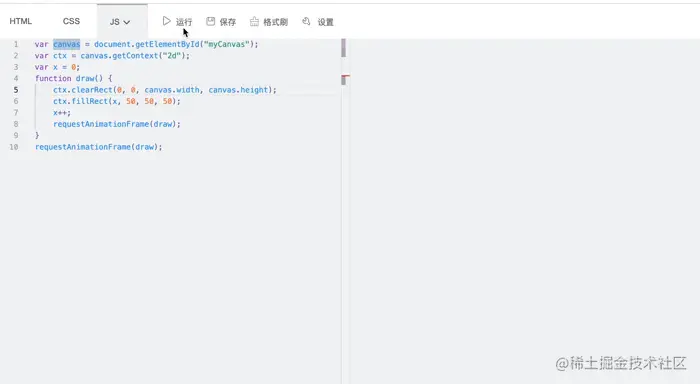Click the 'x++;' statement on line 7
Screen dimensions: 700x384
[62, 113]
